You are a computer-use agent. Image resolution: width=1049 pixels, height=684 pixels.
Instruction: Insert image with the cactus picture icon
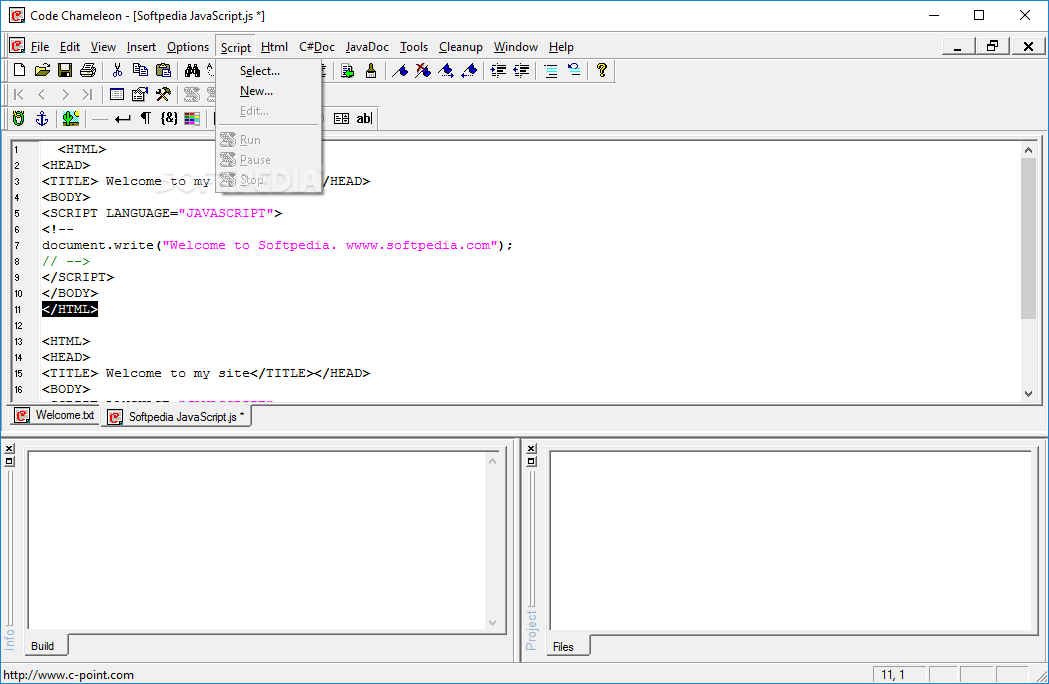(71, 118)
